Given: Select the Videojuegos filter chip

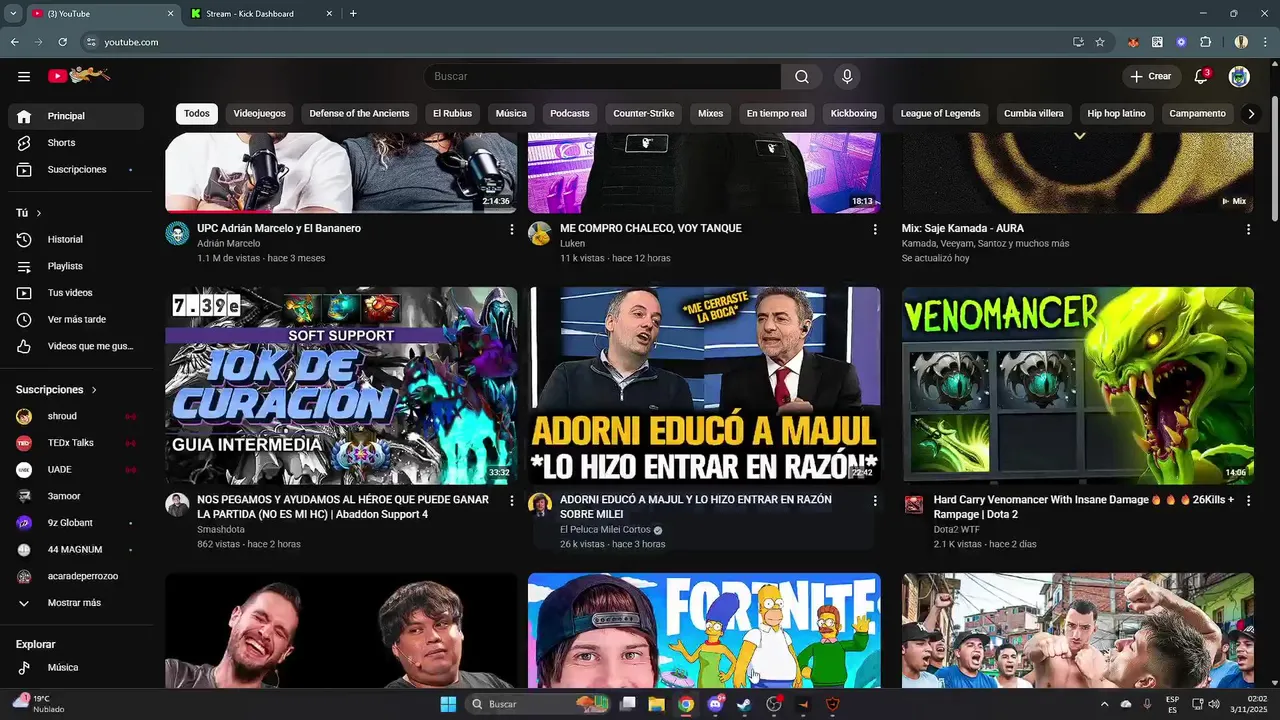Looking at the screenshot, I should 259,114.
